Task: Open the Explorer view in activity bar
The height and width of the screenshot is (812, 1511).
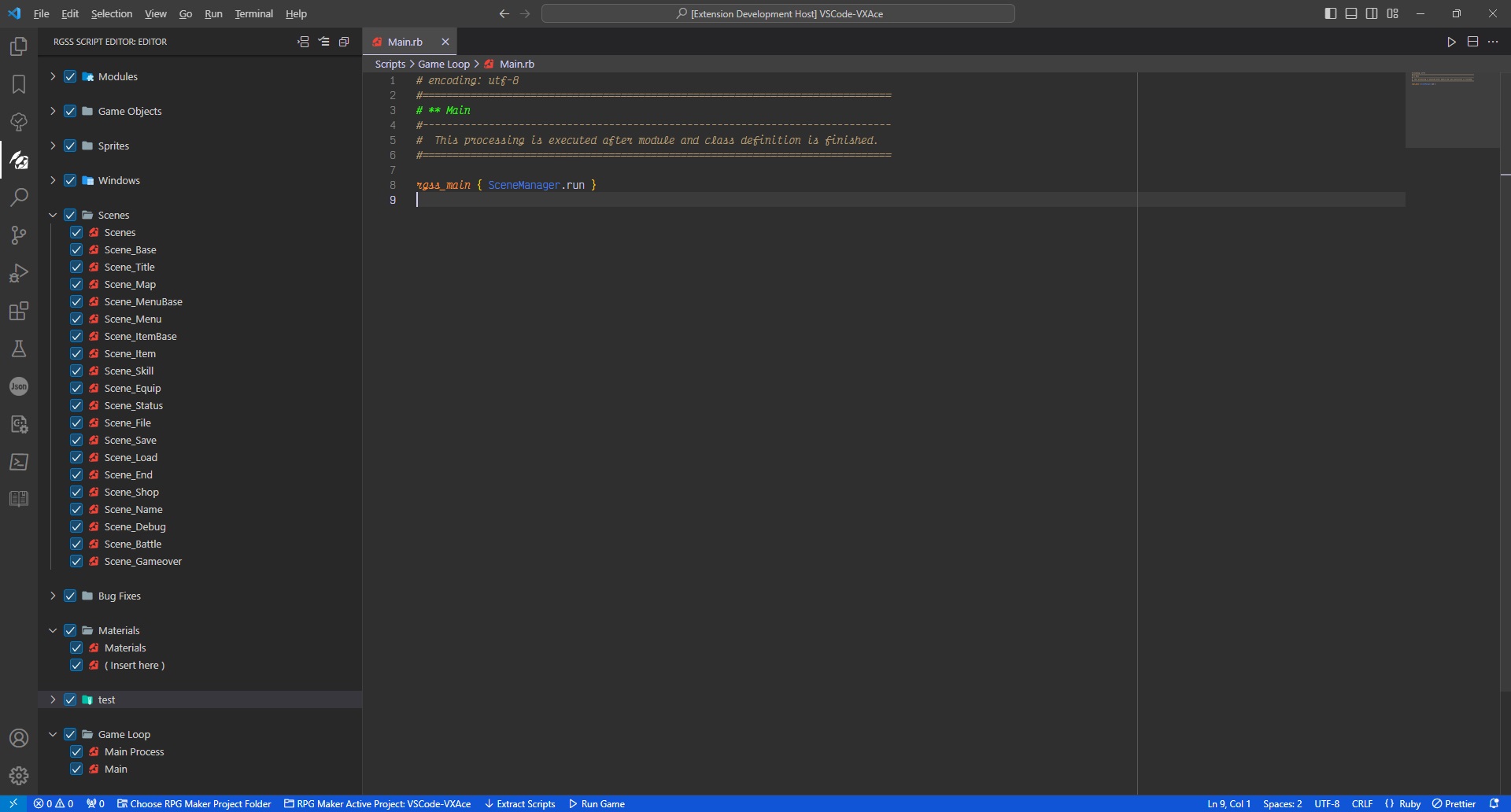Action: (x=19, y=46)
